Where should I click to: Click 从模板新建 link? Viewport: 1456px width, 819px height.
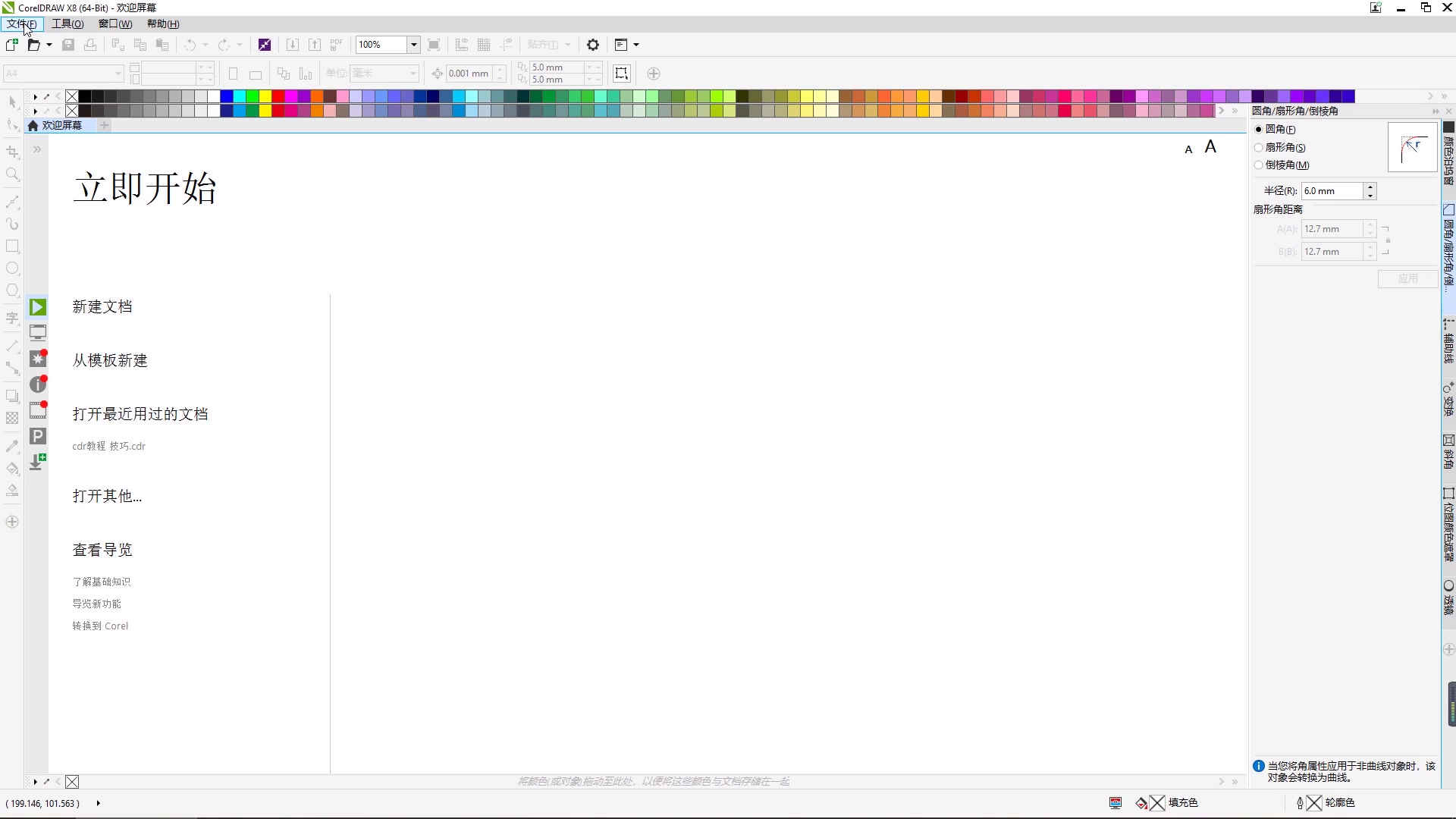pyautogui.click(x=110, y=360)
